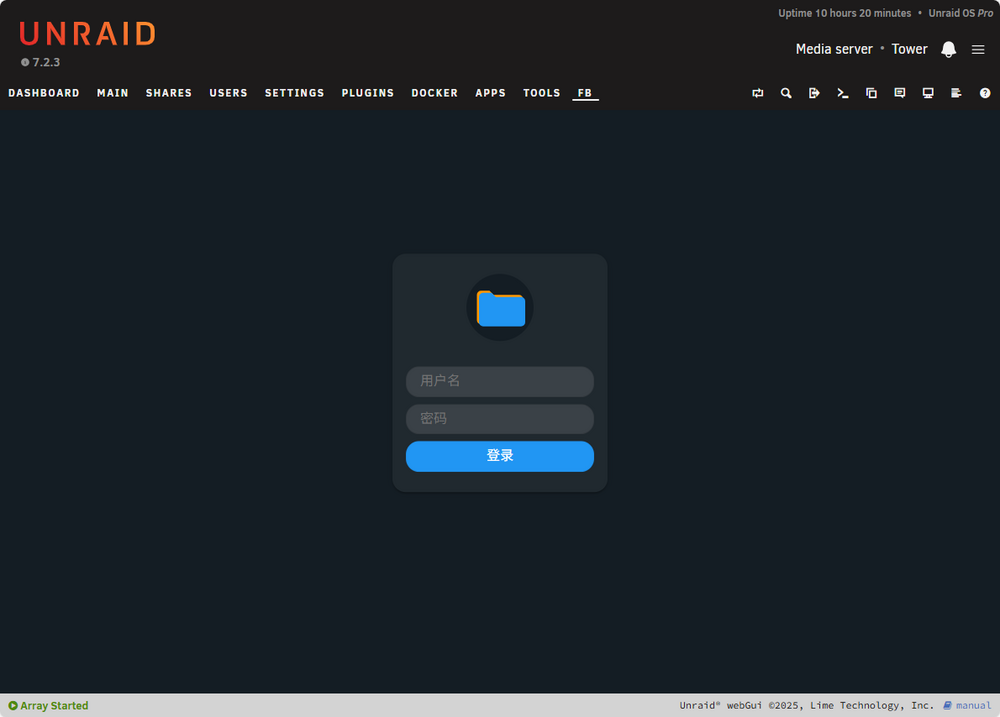Click the search magnifier icon in toolbar
Image resolution: width=1000 pixels, height=717 pixels.
[x=786, y=93]
